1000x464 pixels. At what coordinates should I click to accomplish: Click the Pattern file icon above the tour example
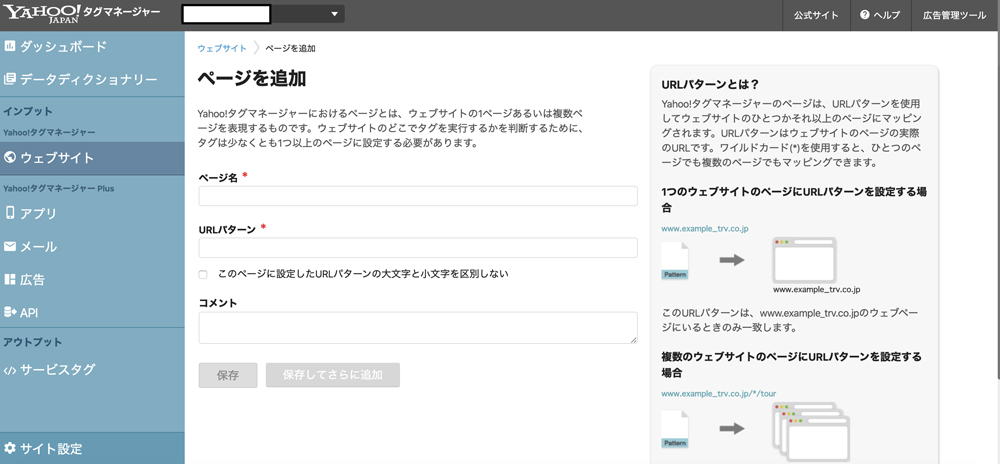pyautogui.click(x=675, y=429)
